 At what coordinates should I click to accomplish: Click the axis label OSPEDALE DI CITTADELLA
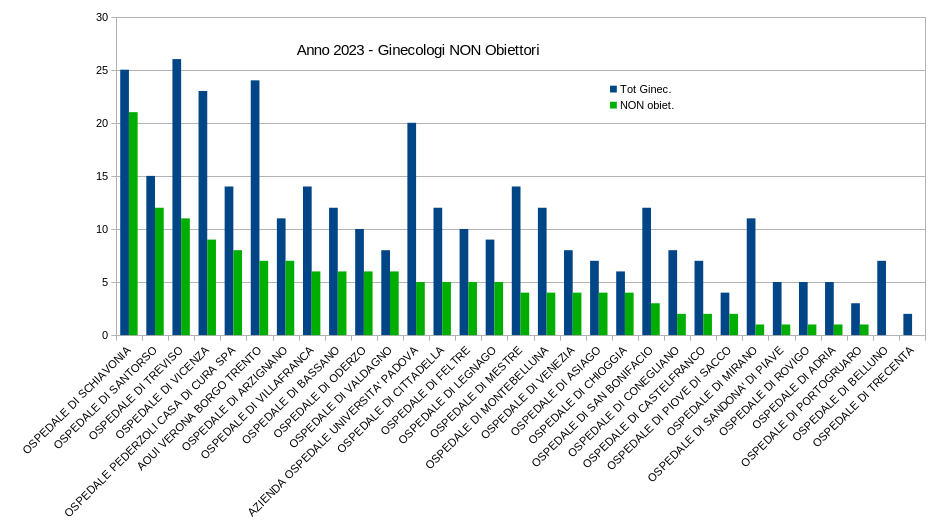(x=390, y=399)
